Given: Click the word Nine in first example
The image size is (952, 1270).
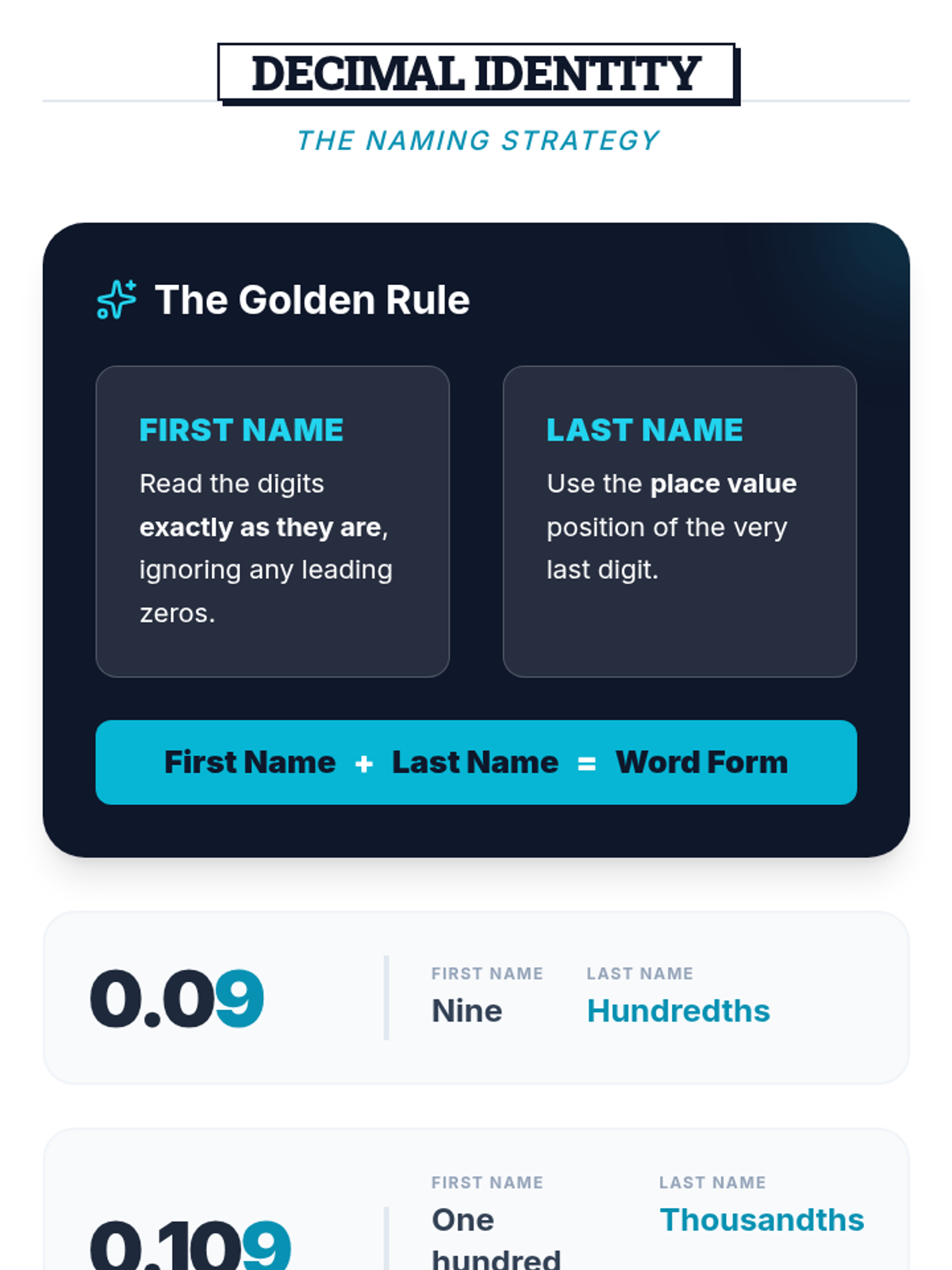Looking at the screenshot, I should pos(466,1010).
